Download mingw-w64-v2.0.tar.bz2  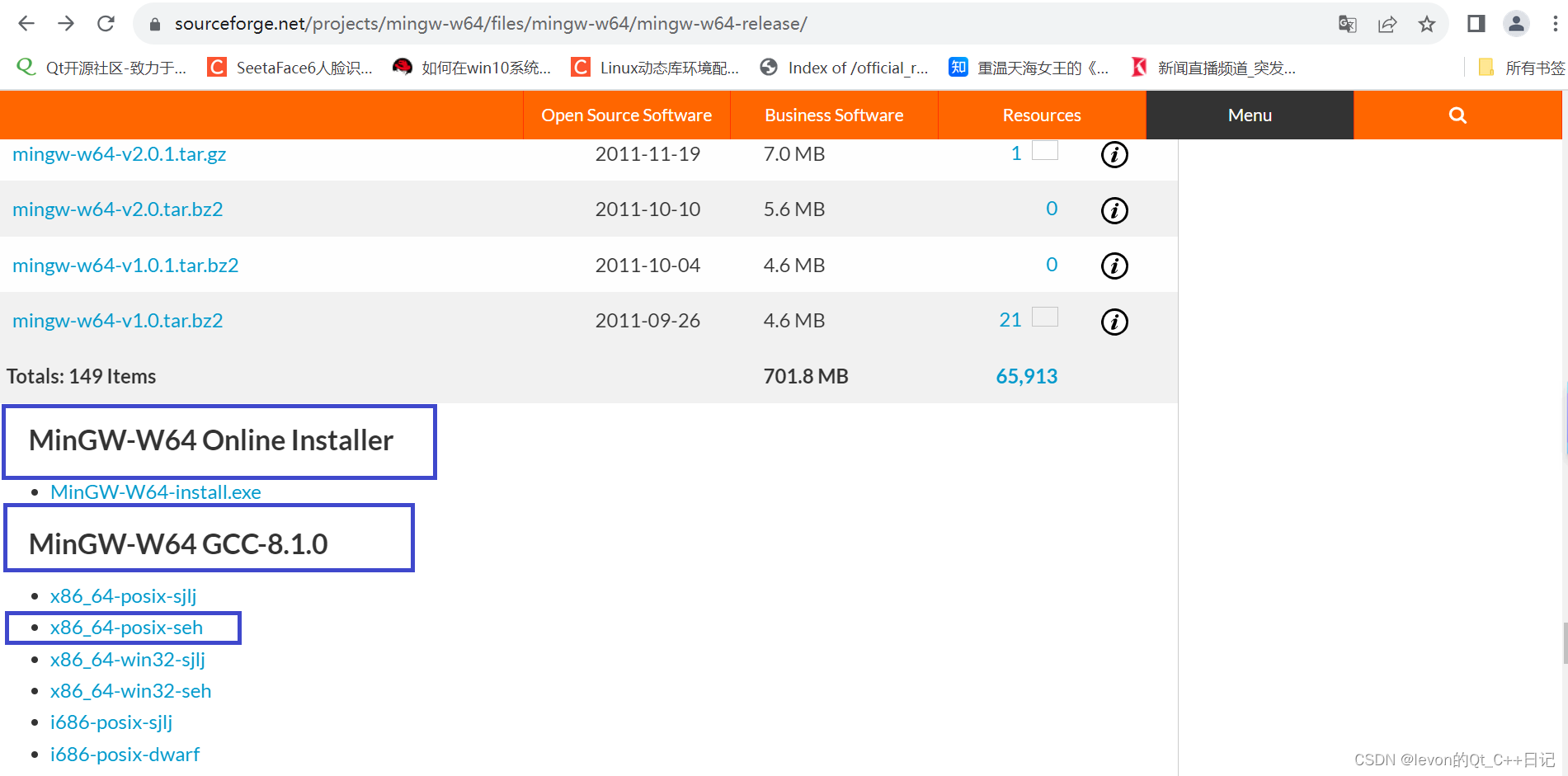point(117,209)
